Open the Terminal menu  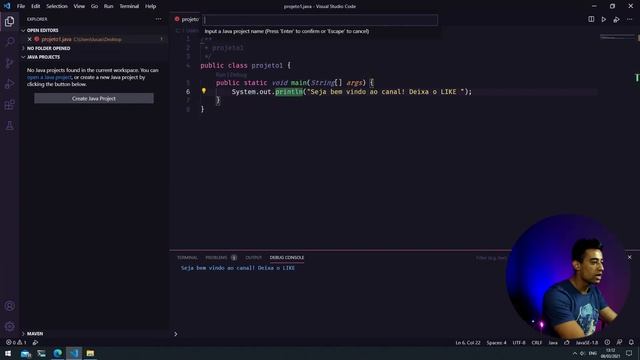(x=129, y=6)
